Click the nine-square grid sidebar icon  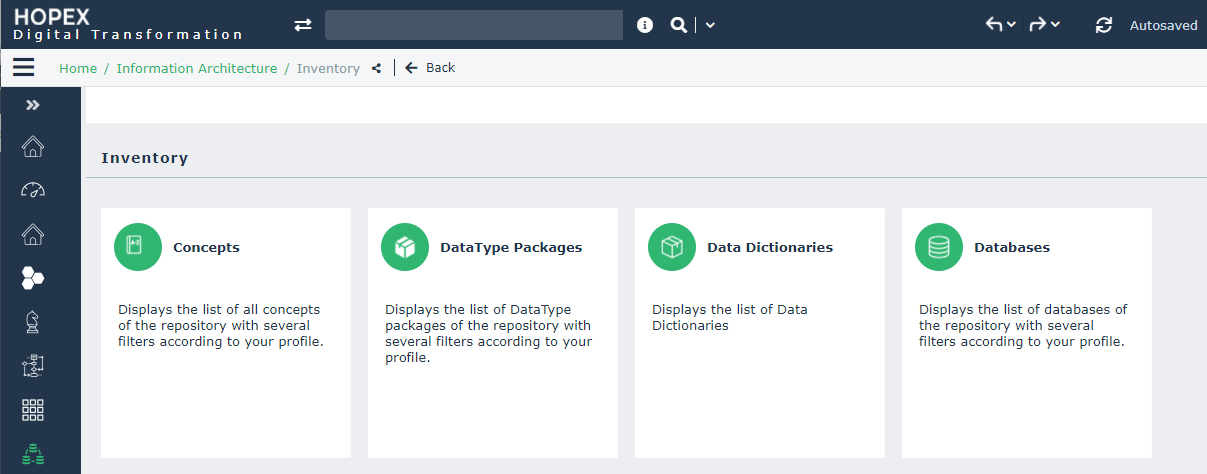(33, 410)
